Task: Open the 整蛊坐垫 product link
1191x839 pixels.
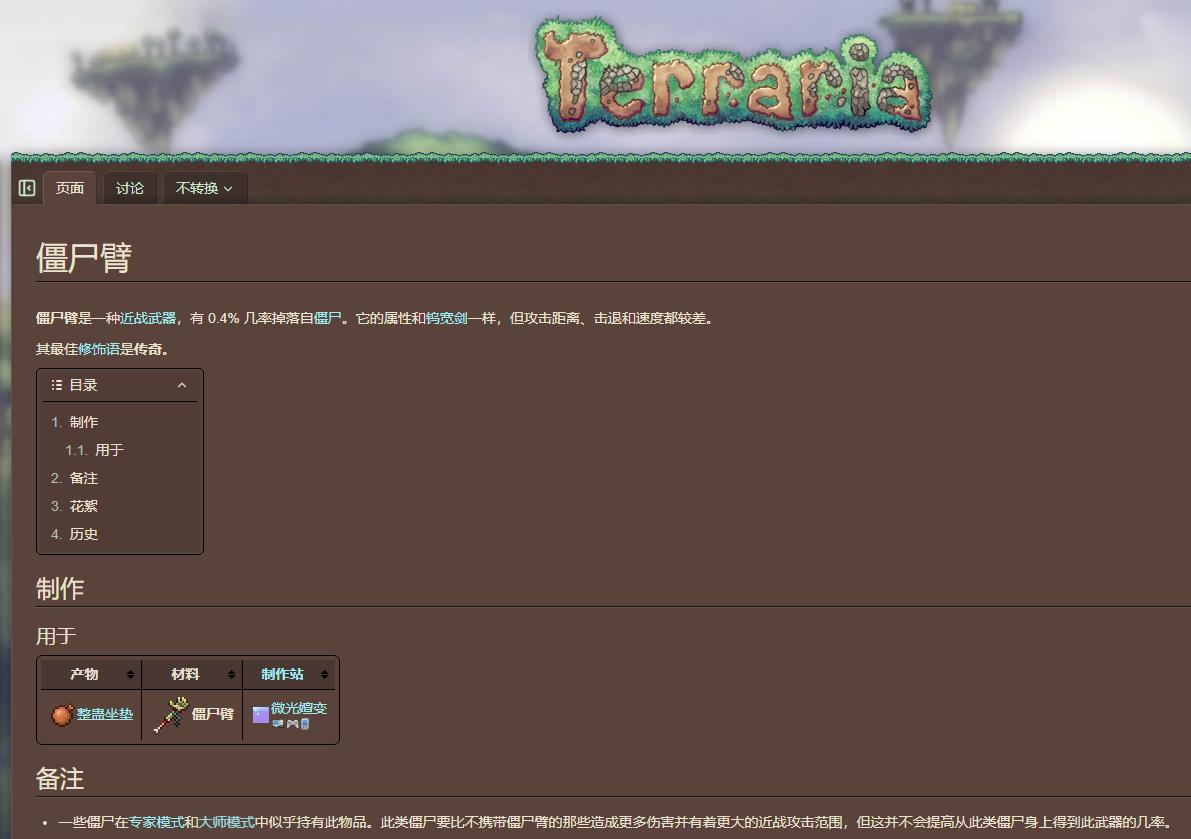Action: click(105, 714)
